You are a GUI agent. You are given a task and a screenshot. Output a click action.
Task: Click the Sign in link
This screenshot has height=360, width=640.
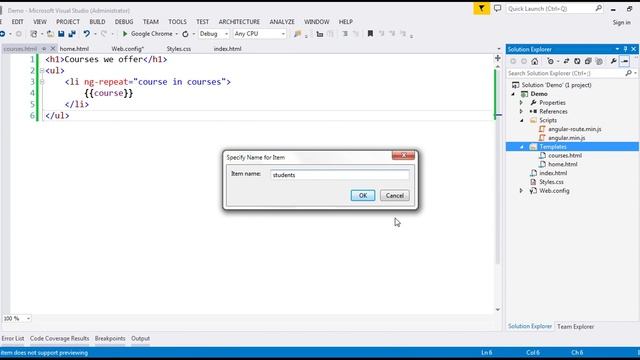(x=622, y=22)
